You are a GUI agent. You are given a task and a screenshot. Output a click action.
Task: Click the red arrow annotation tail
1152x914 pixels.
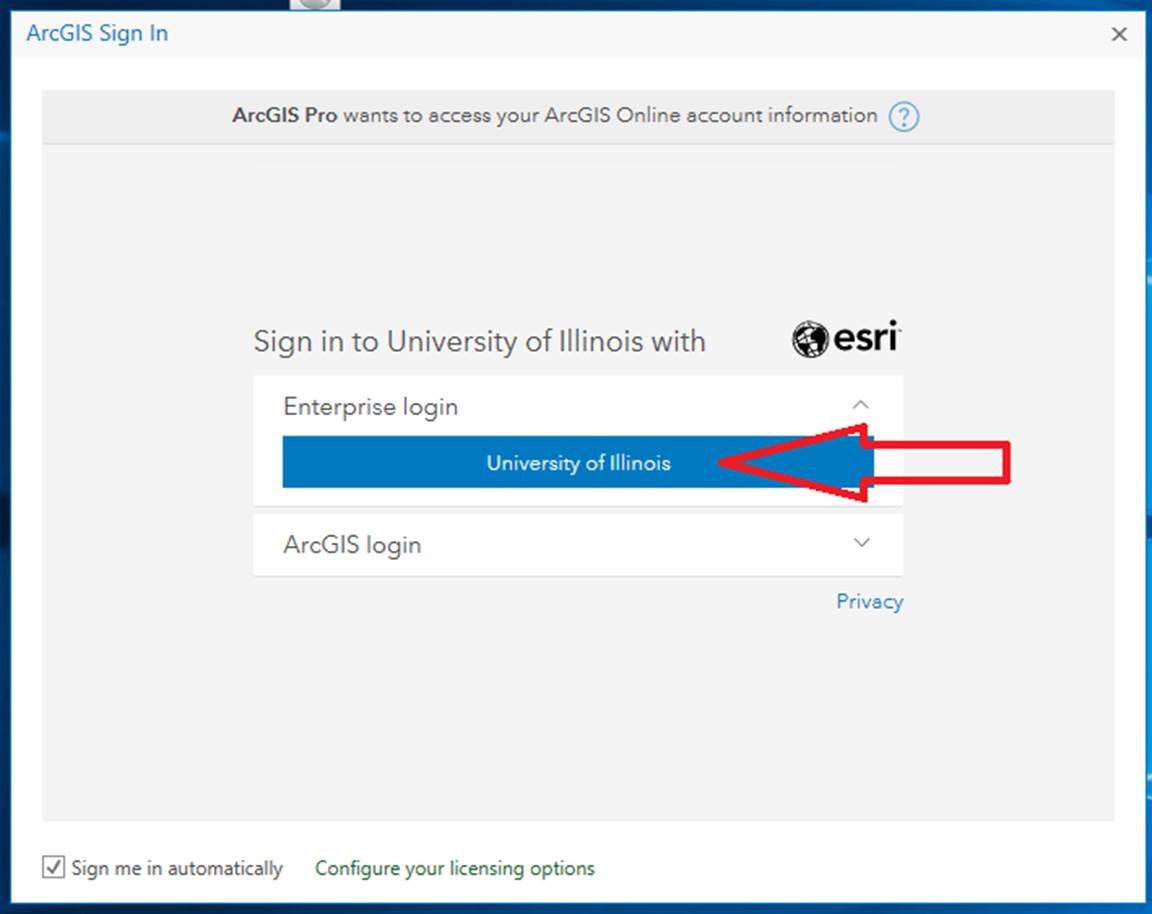[x=937, y=463]
